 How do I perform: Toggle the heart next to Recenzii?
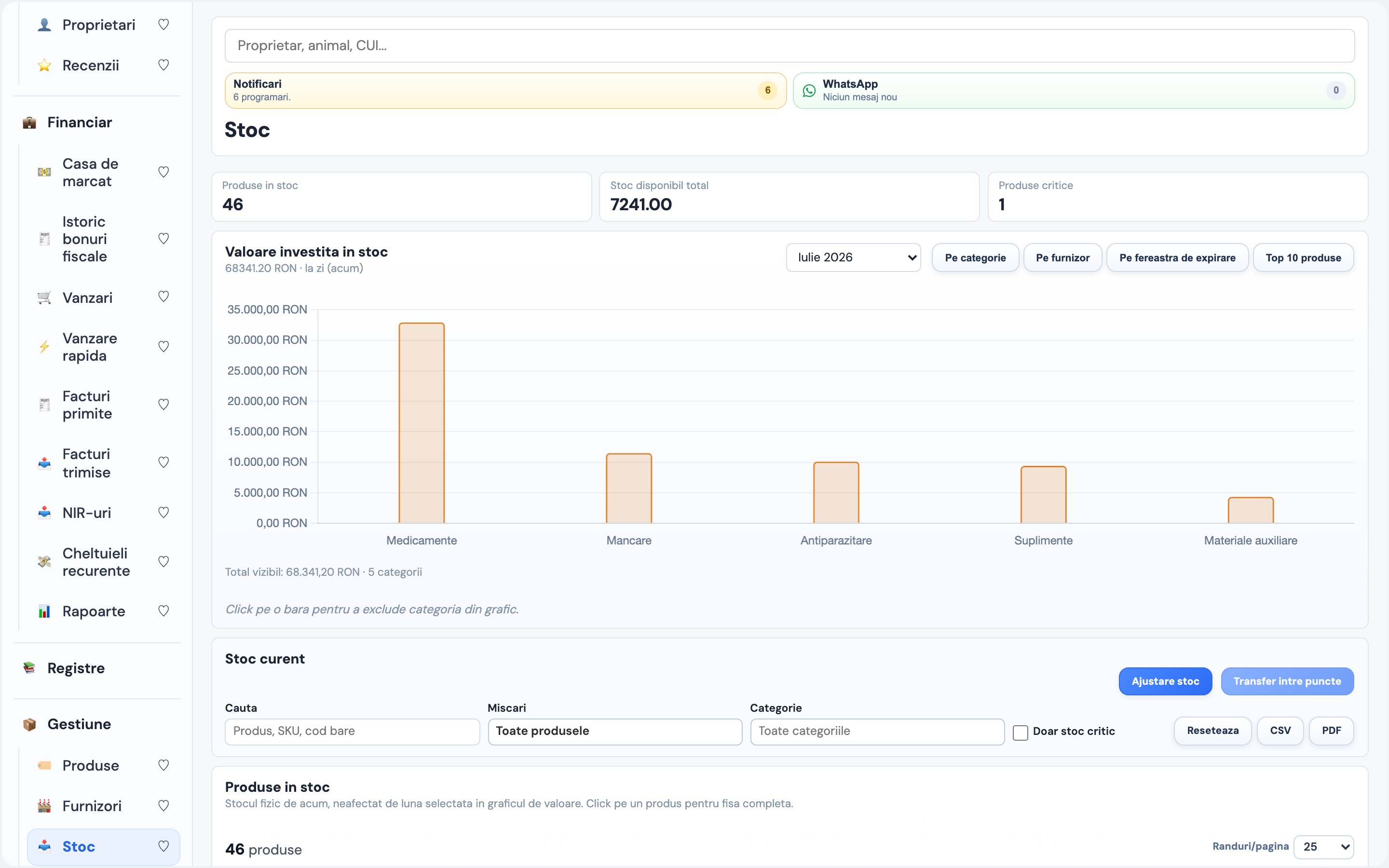coord(163,65)
